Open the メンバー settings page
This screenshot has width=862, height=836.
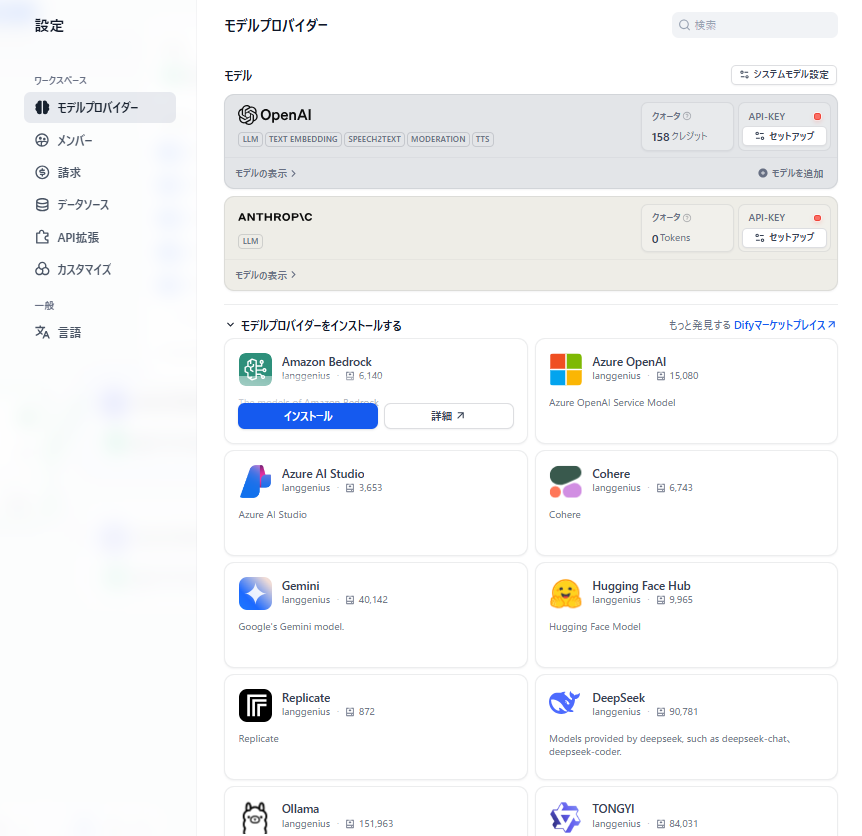click(x=75, y=140)
